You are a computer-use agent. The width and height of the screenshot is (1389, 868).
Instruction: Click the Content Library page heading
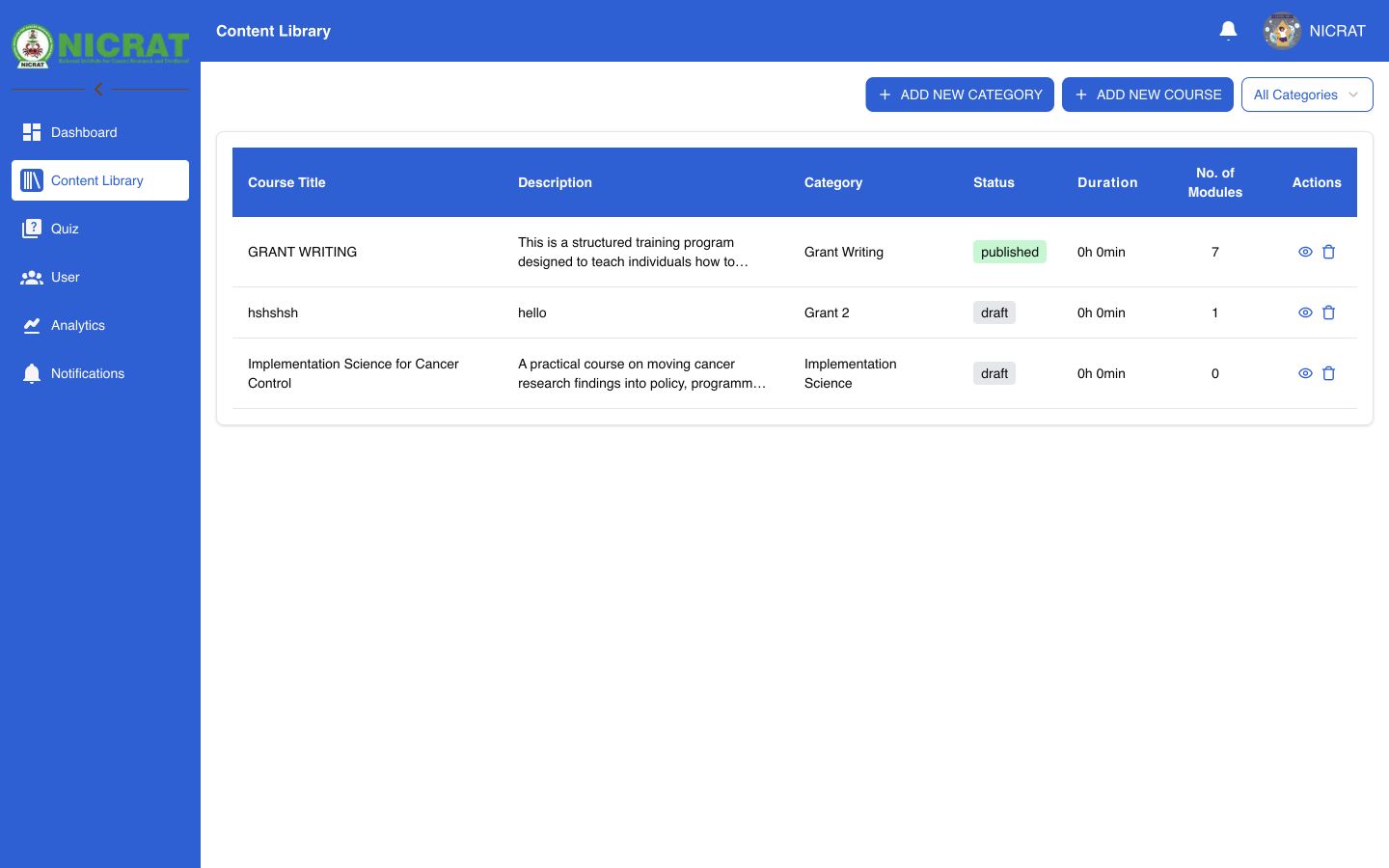click(x=273, y=31)
